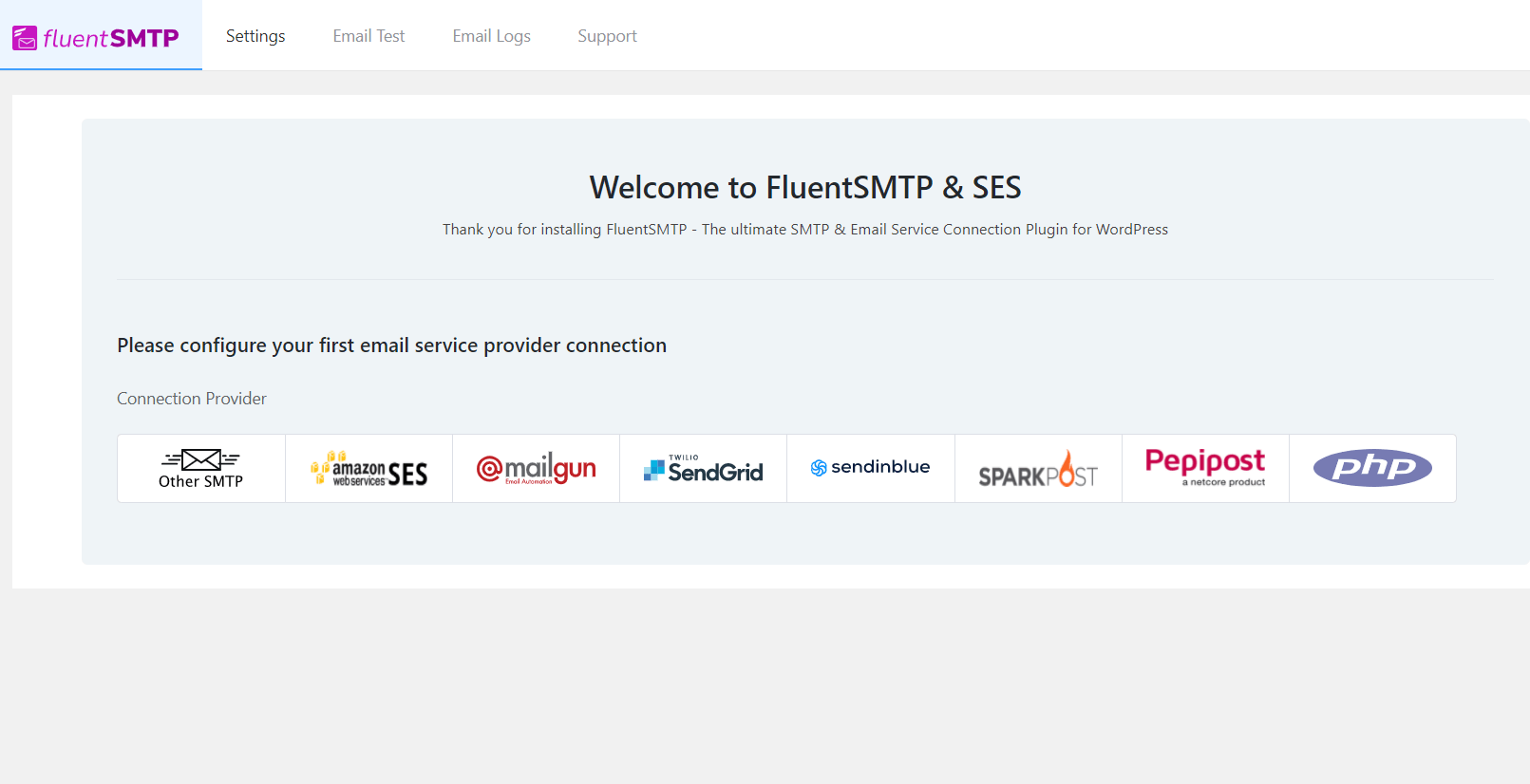Click the Welcome to FluentSMTP & SES heading
The width and height of the screenshot is (1530, 784).
805,187
